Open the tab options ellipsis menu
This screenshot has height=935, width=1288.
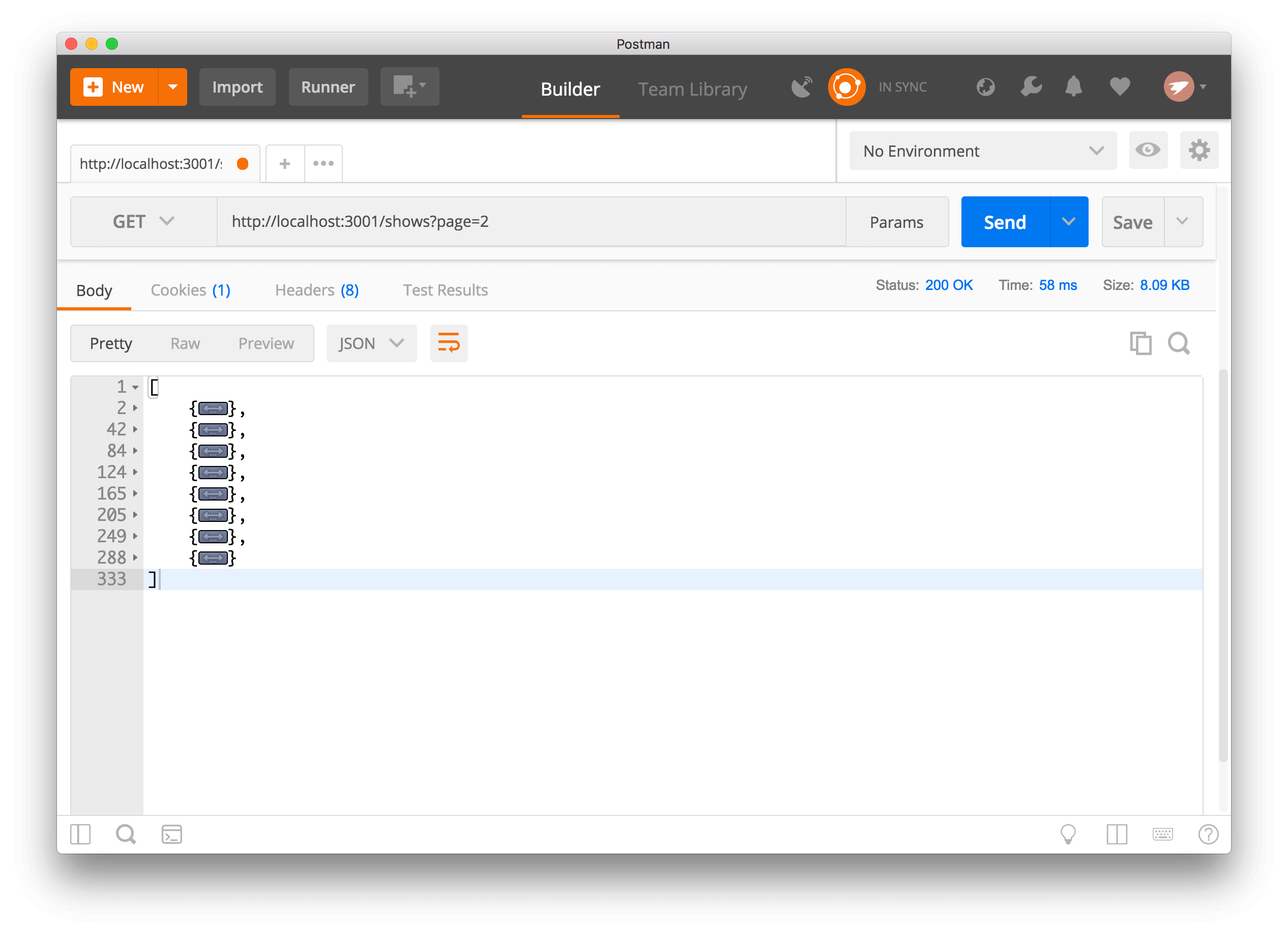323,164
